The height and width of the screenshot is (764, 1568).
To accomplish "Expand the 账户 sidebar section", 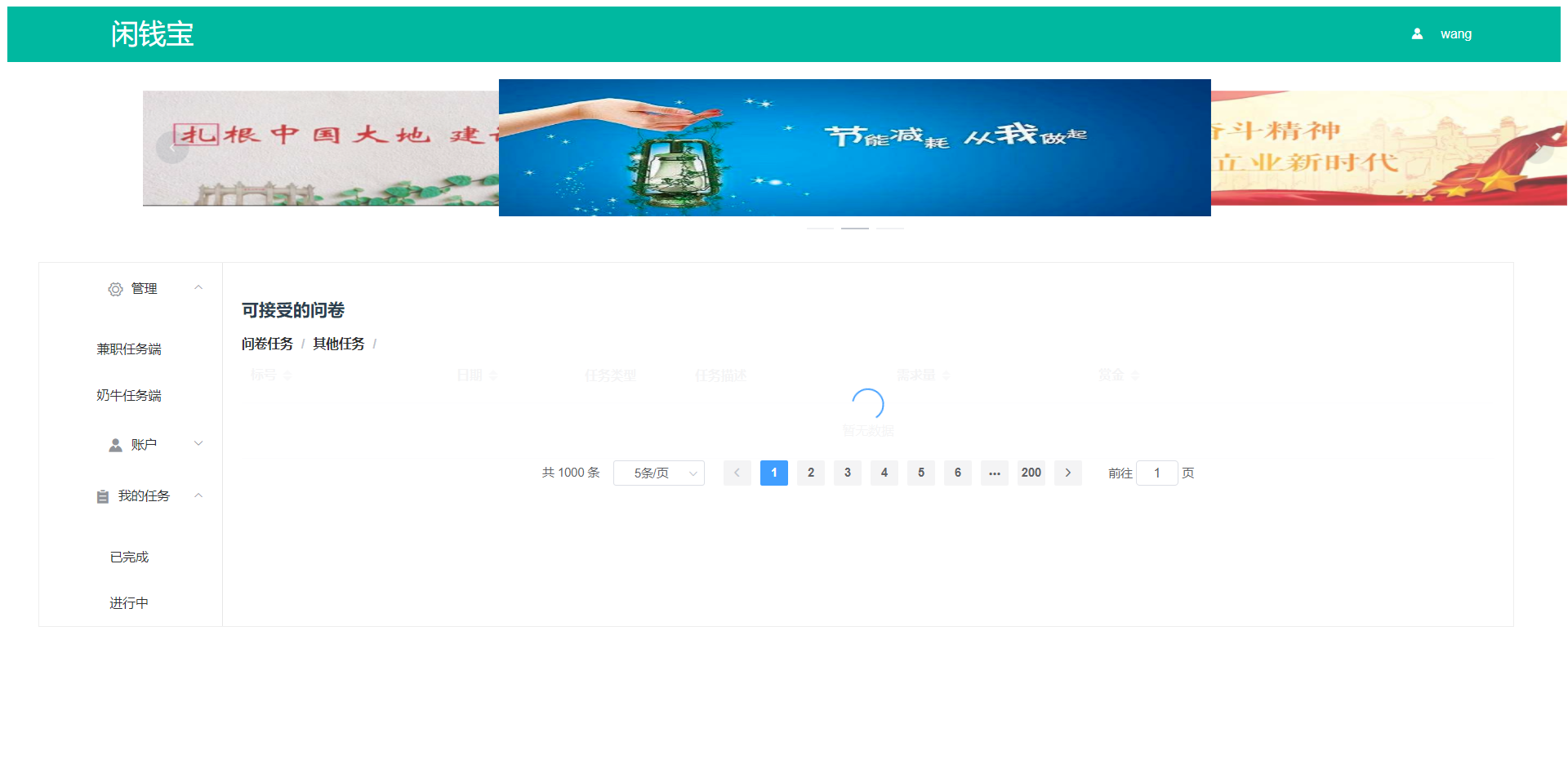I will tap(198, 443).
